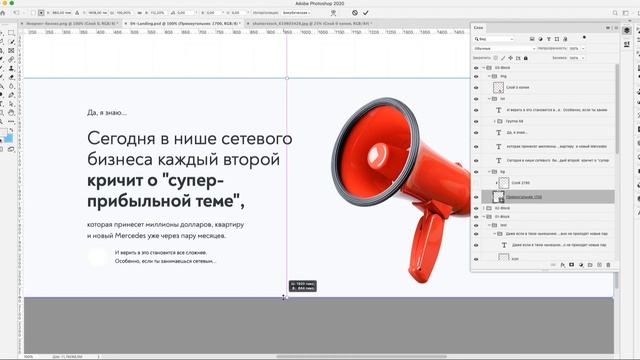Add a layer mask from panel bottom
Image resolution: width=640 pixels, height=360 pixels.
click(x=571, y=265)
